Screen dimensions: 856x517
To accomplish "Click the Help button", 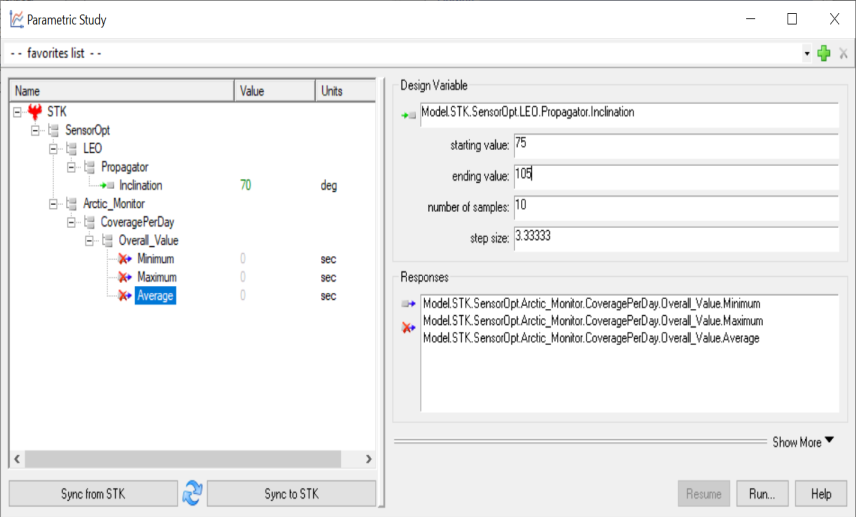I will (x=821, y=494).
